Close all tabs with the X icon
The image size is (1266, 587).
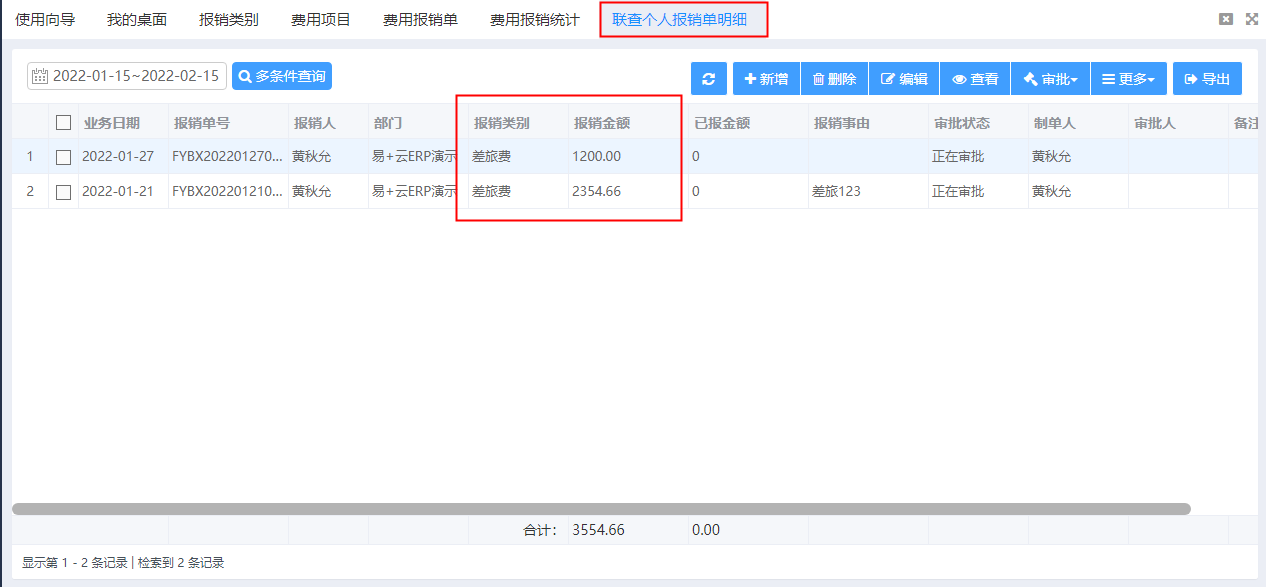(x=1226, y=19)
